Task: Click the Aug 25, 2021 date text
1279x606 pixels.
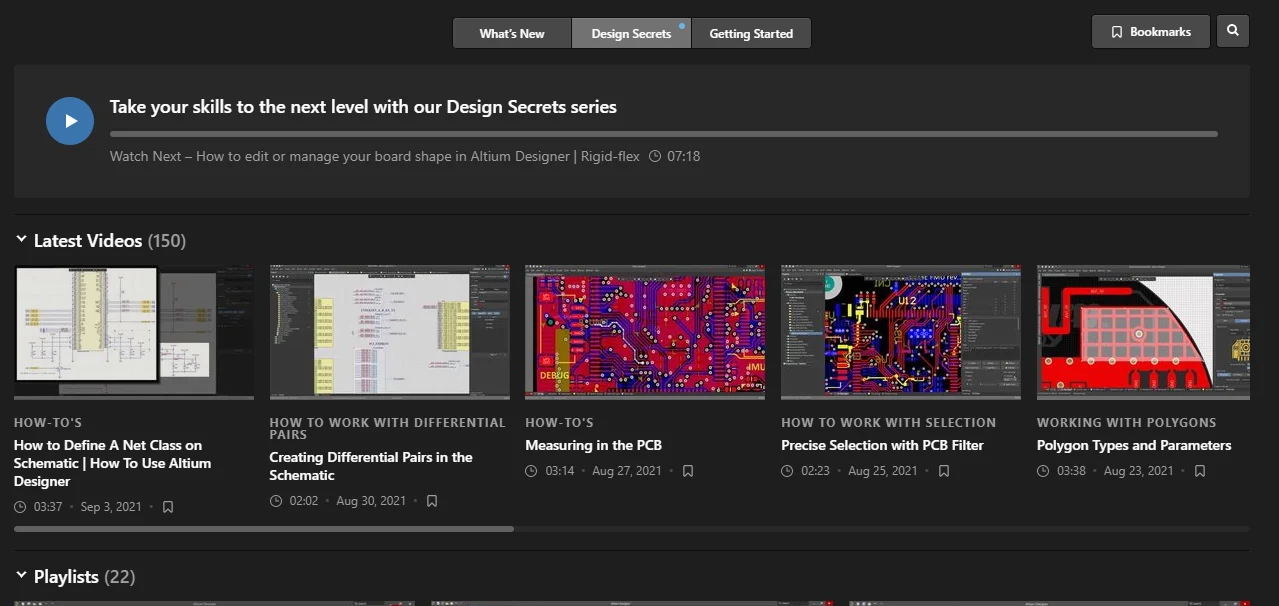Action: pyautogui.click(x=883, y=471)
